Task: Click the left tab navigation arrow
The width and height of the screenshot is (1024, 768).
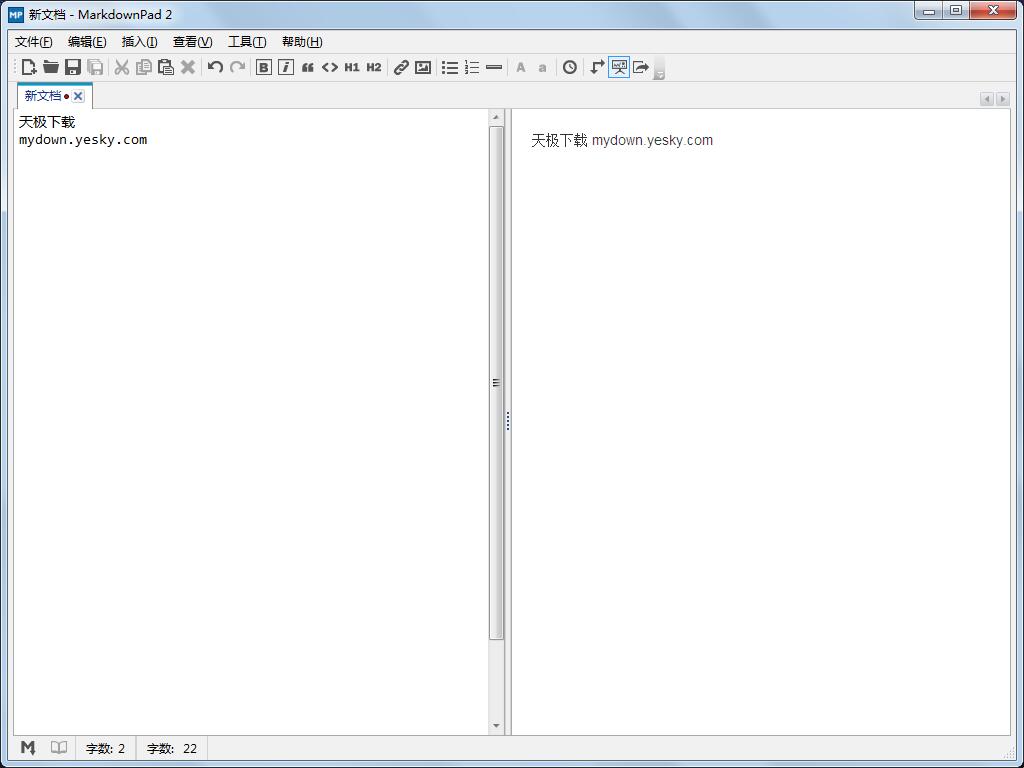Action: pos(986,98)
